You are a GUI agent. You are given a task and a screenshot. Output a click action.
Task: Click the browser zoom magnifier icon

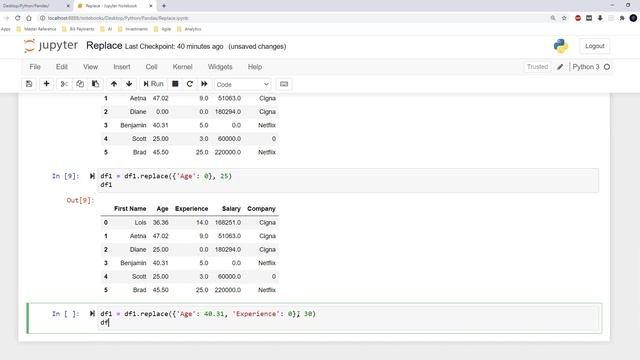point(553,18)
